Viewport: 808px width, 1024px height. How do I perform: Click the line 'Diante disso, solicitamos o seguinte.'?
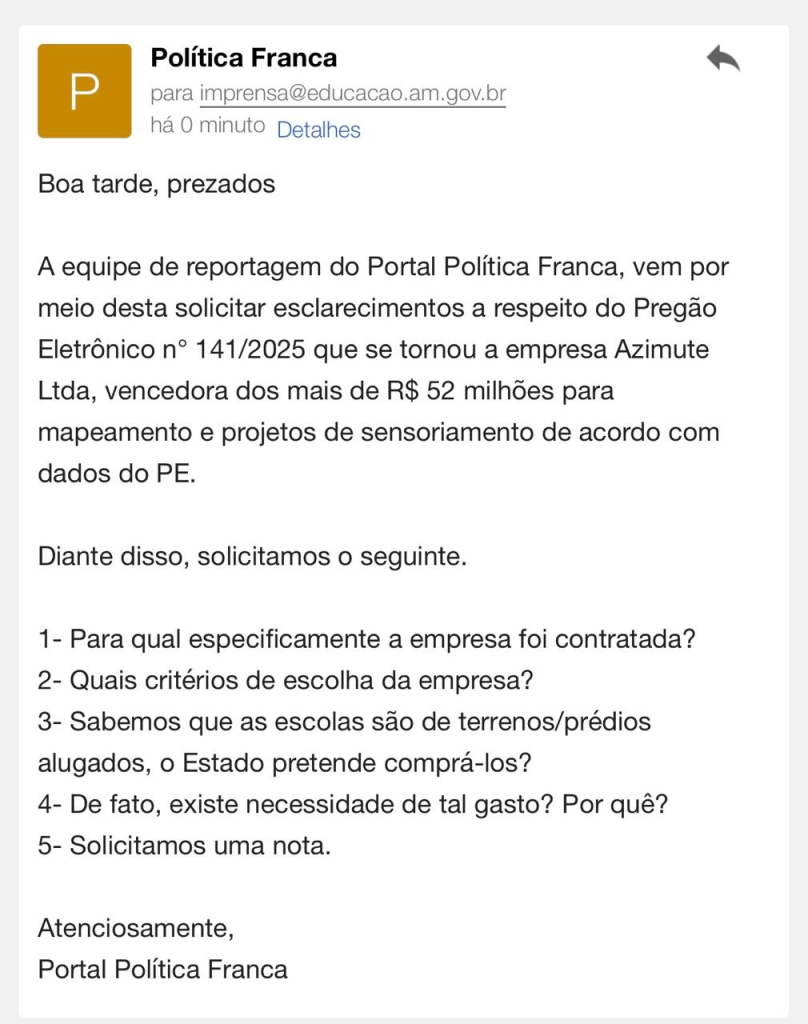click(x=252, y=557)
